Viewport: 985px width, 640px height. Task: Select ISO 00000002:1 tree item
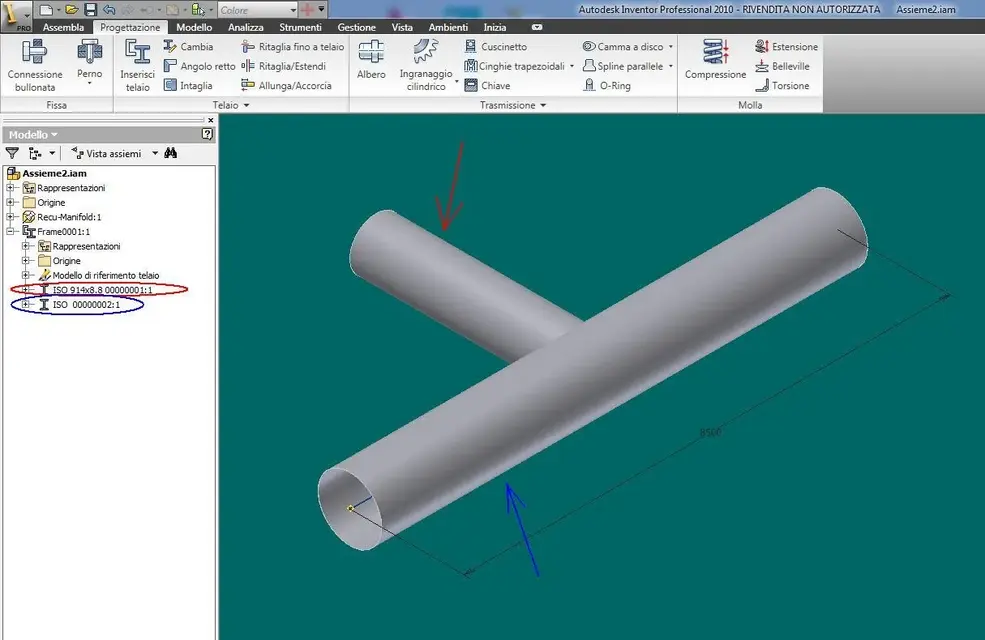[86, 305]
